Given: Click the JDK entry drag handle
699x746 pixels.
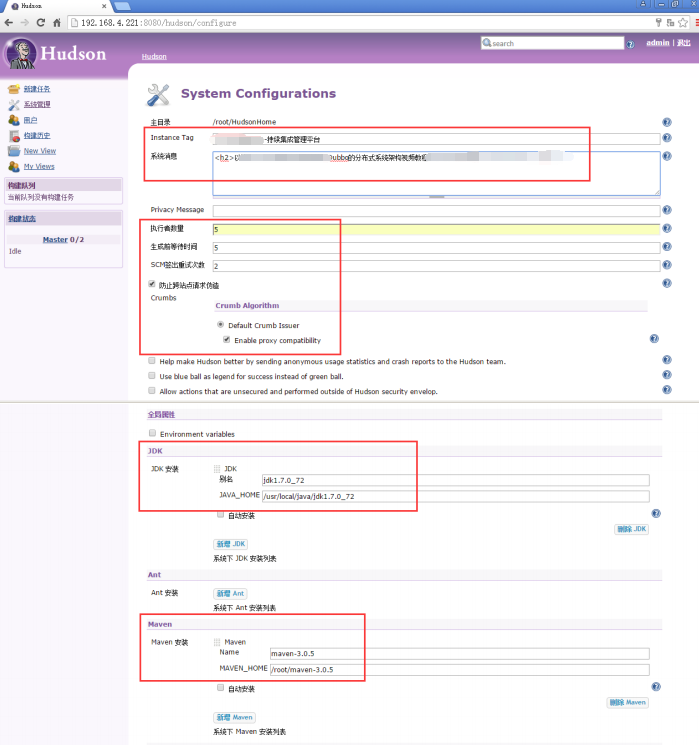Looking at the screenshot, I should tap(217, 469).
